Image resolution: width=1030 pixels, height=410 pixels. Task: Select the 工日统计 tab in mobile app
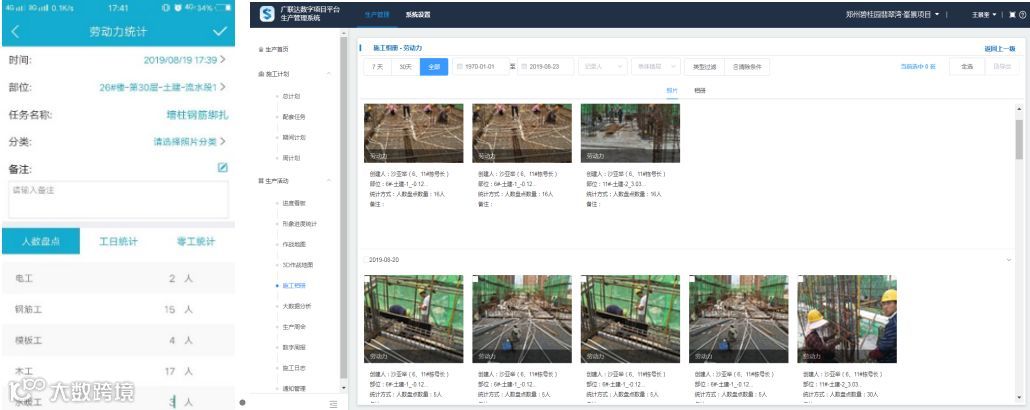(x=118, y=241)
